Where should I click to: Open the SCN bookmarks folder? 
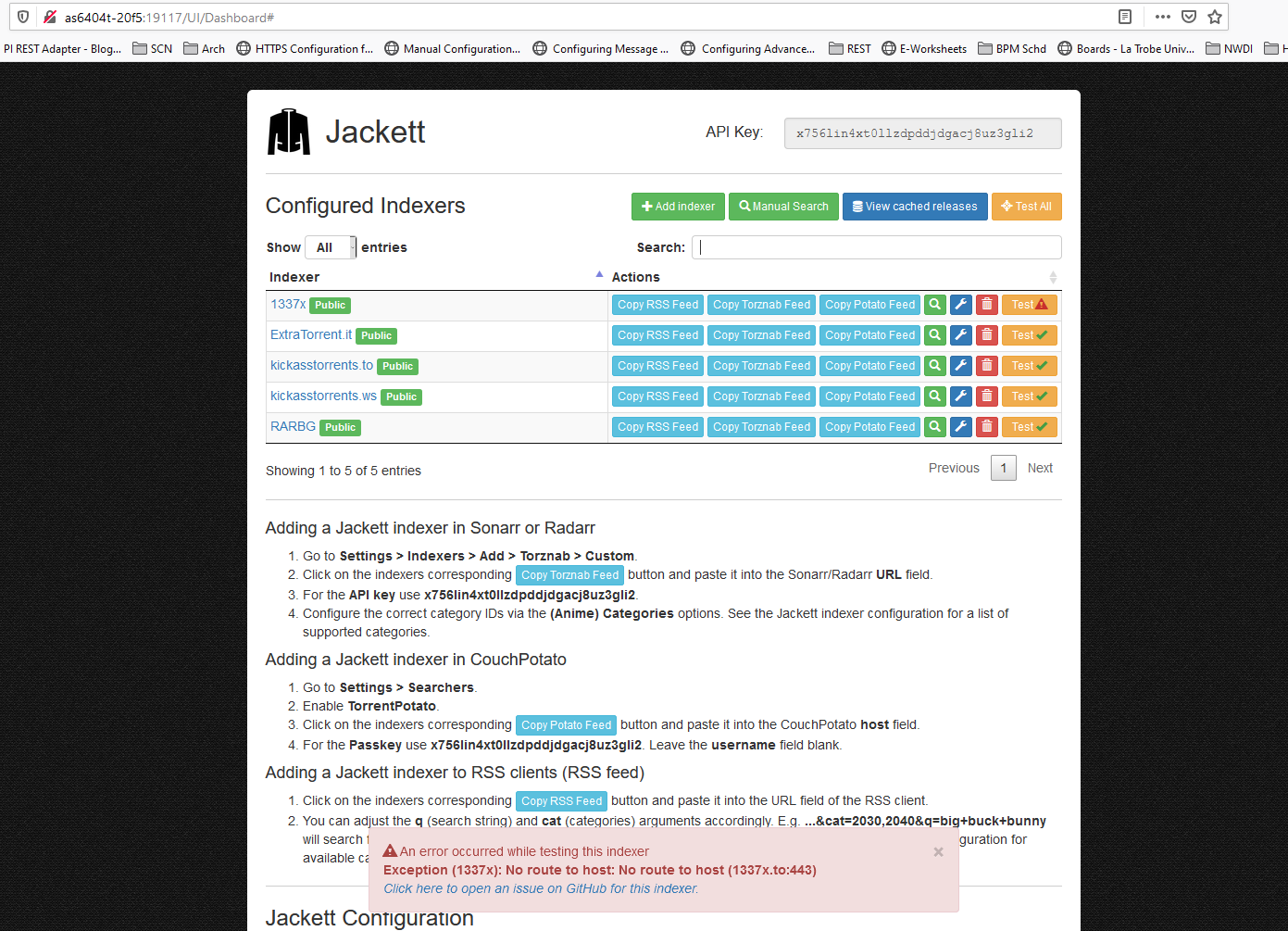[153, 49]
